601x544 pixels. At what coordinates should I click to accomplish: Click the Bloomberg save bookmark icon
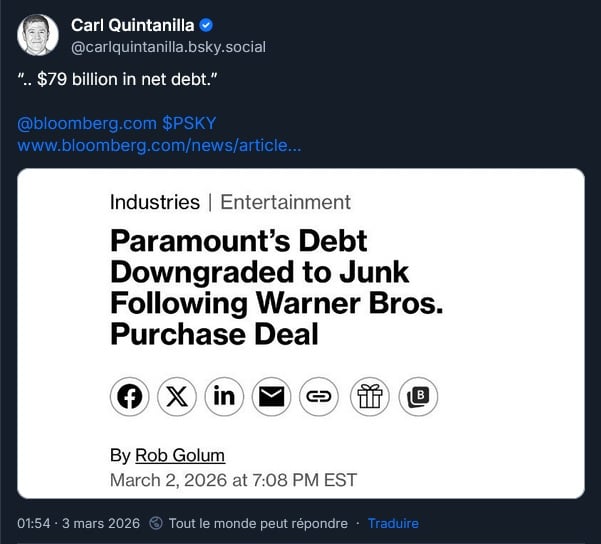(418, 397)
